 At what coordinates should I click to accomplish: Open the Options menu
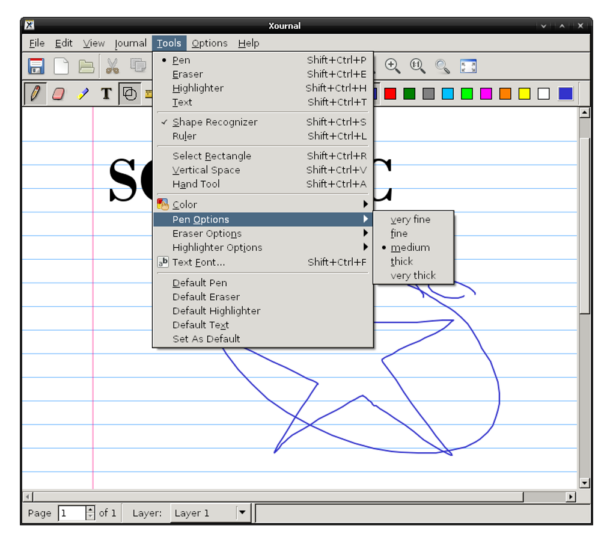(209, 43)
